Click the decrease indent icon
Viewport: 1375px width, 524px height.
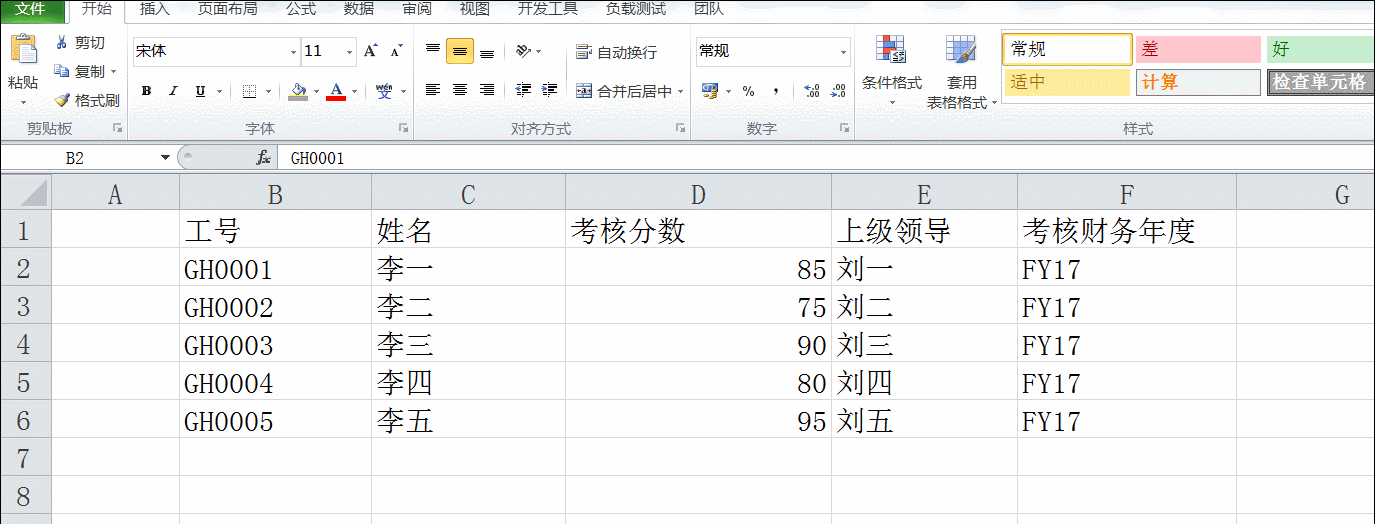point(523,90)
